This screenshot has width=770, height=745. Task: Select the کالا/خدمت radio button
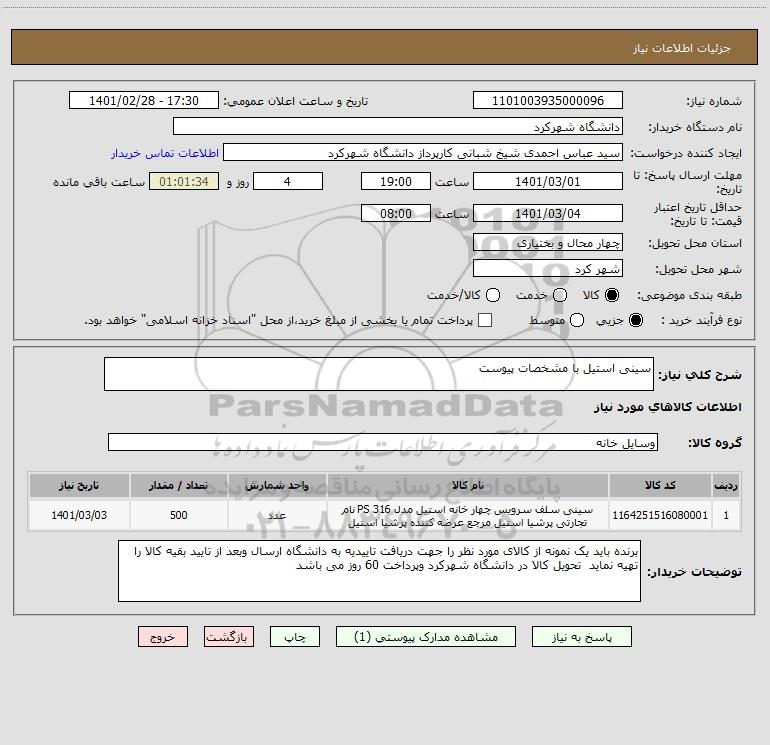(x=493, y=295)
